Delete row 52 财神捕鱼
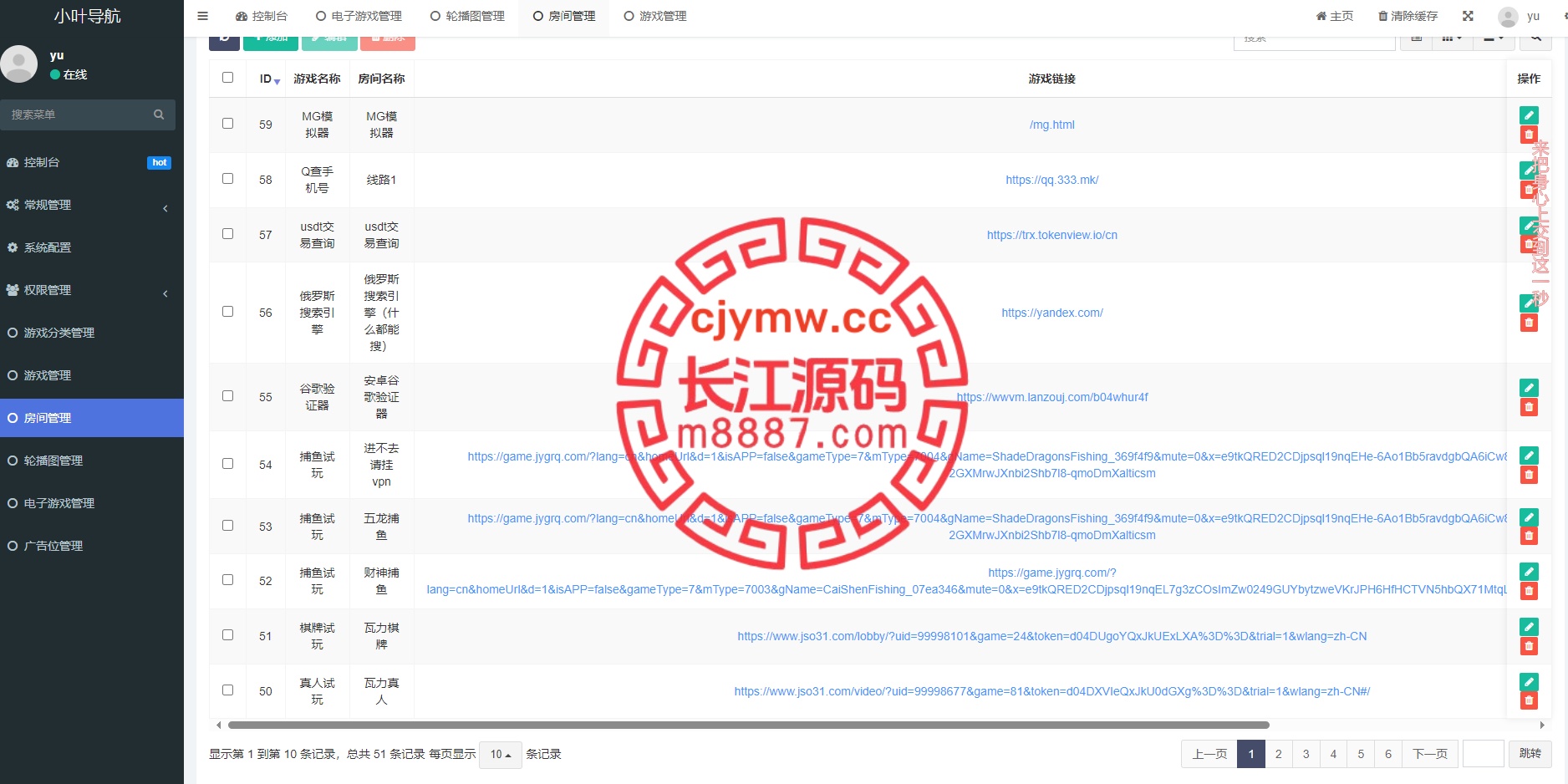The height and width of the screenshot is (784, 1568). point(1529,591)
